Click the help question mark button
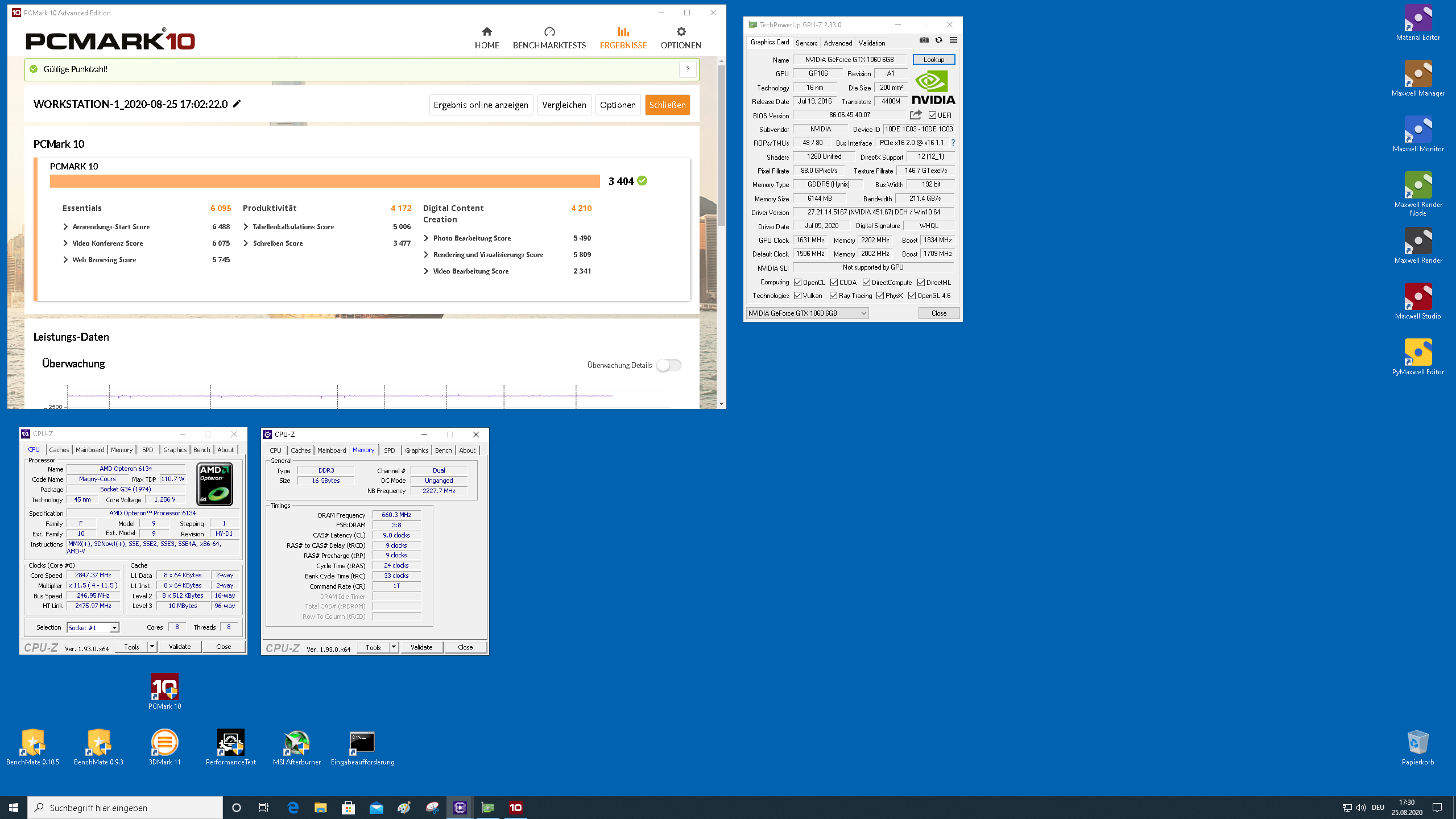 pos(688,69)
